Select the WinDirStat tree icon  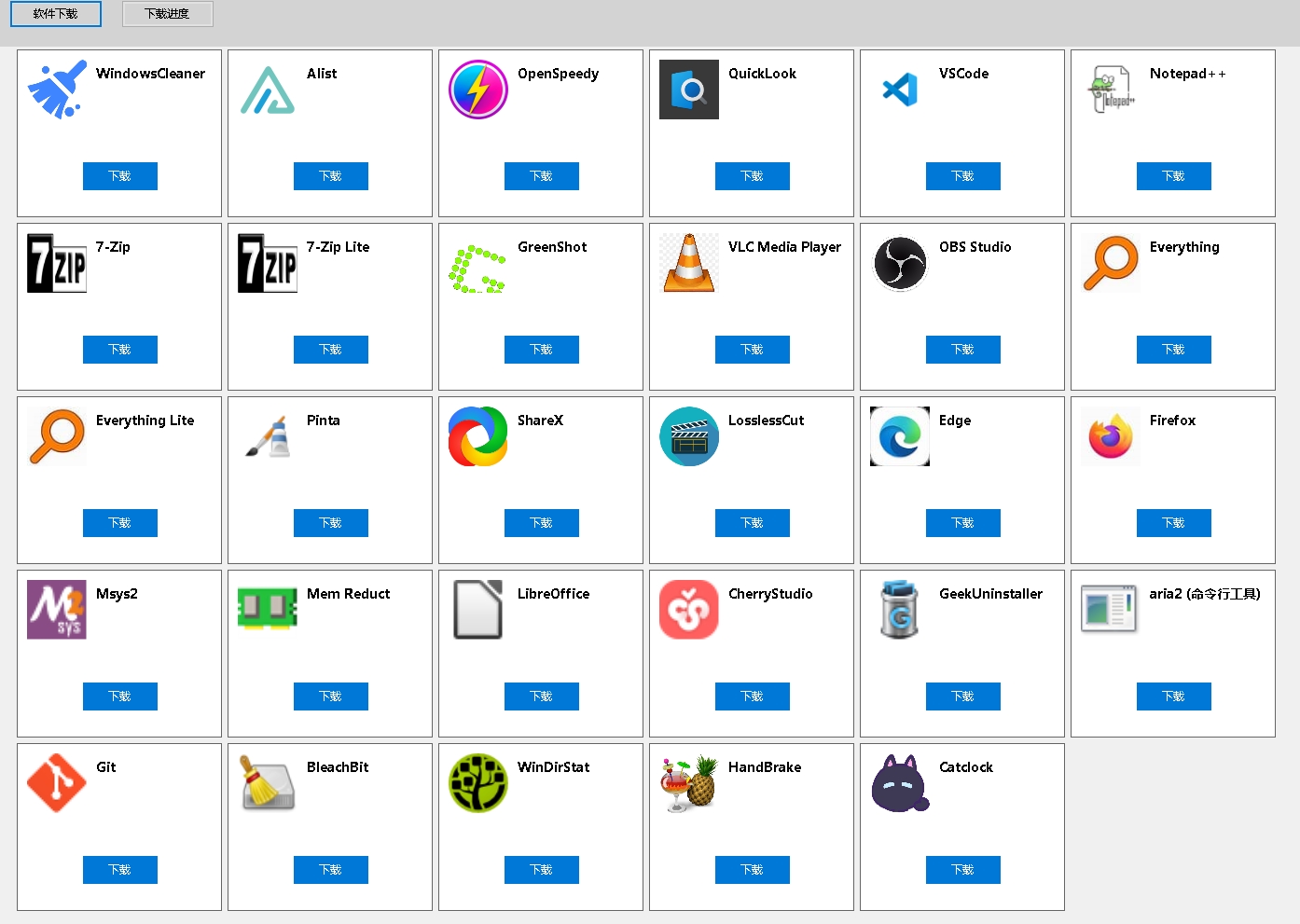pos(478,783)
